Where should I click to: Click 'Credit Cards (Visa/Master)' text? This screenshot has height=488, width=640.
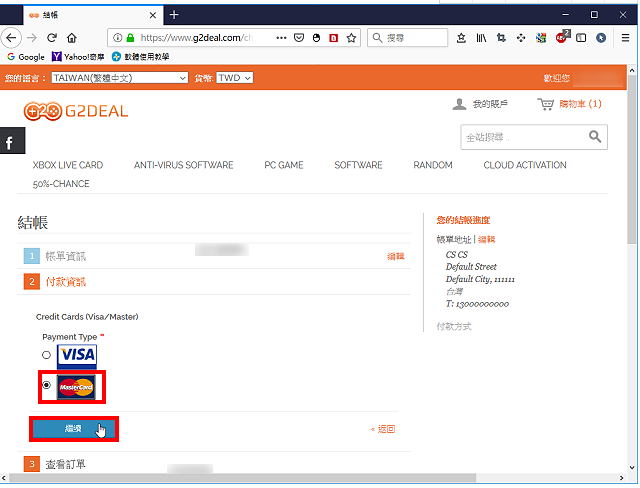(87, 317)
